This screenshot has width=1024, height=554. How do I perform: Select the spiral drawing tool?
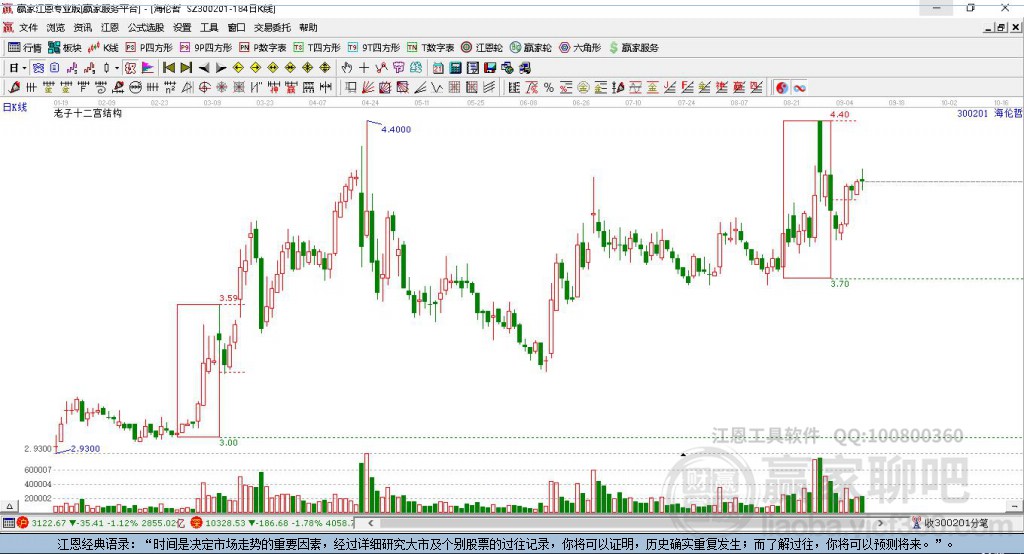101,87
